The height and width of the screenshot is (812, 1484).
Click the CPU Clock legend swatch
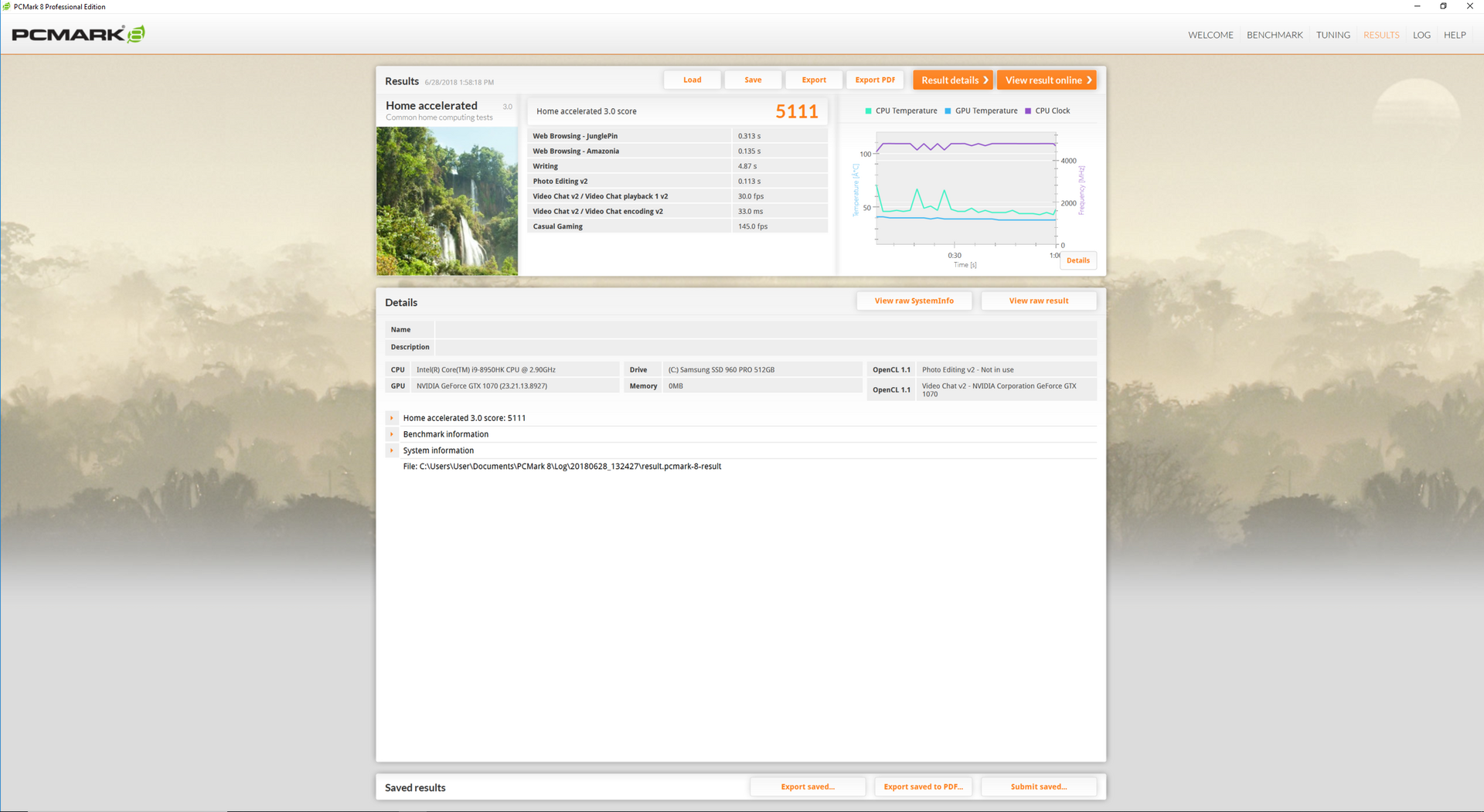point(1028,111)
